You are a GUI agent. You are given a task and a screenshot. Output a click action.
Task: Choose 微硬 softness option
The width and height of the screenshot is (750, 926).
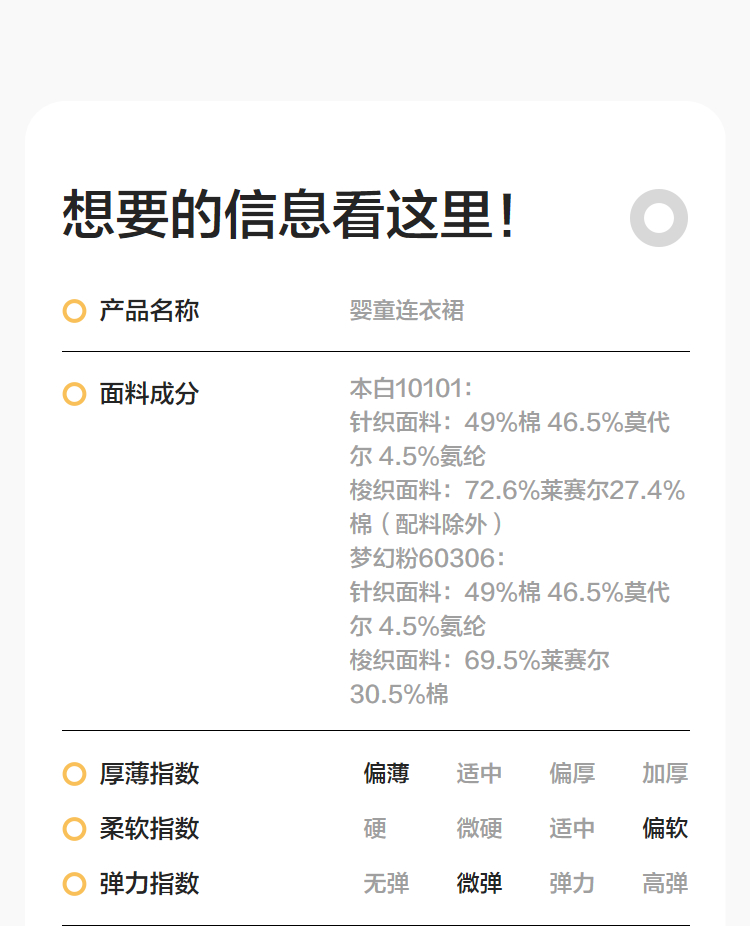(x=479, y=829)
